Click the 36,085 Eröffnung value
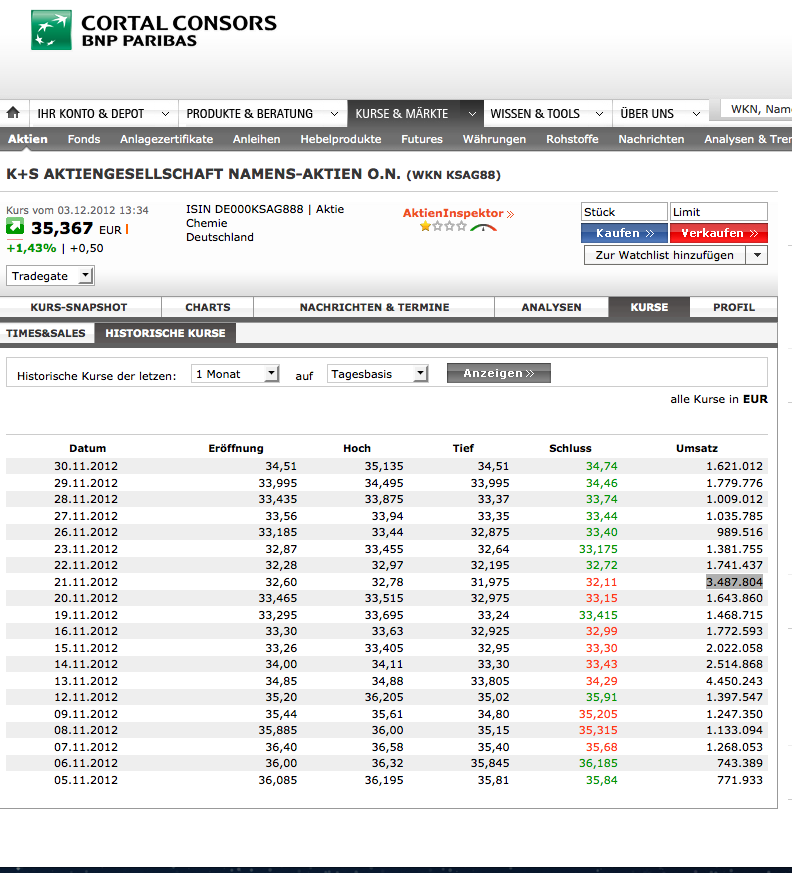Screen dimensions: 792x873 (278, 780)
